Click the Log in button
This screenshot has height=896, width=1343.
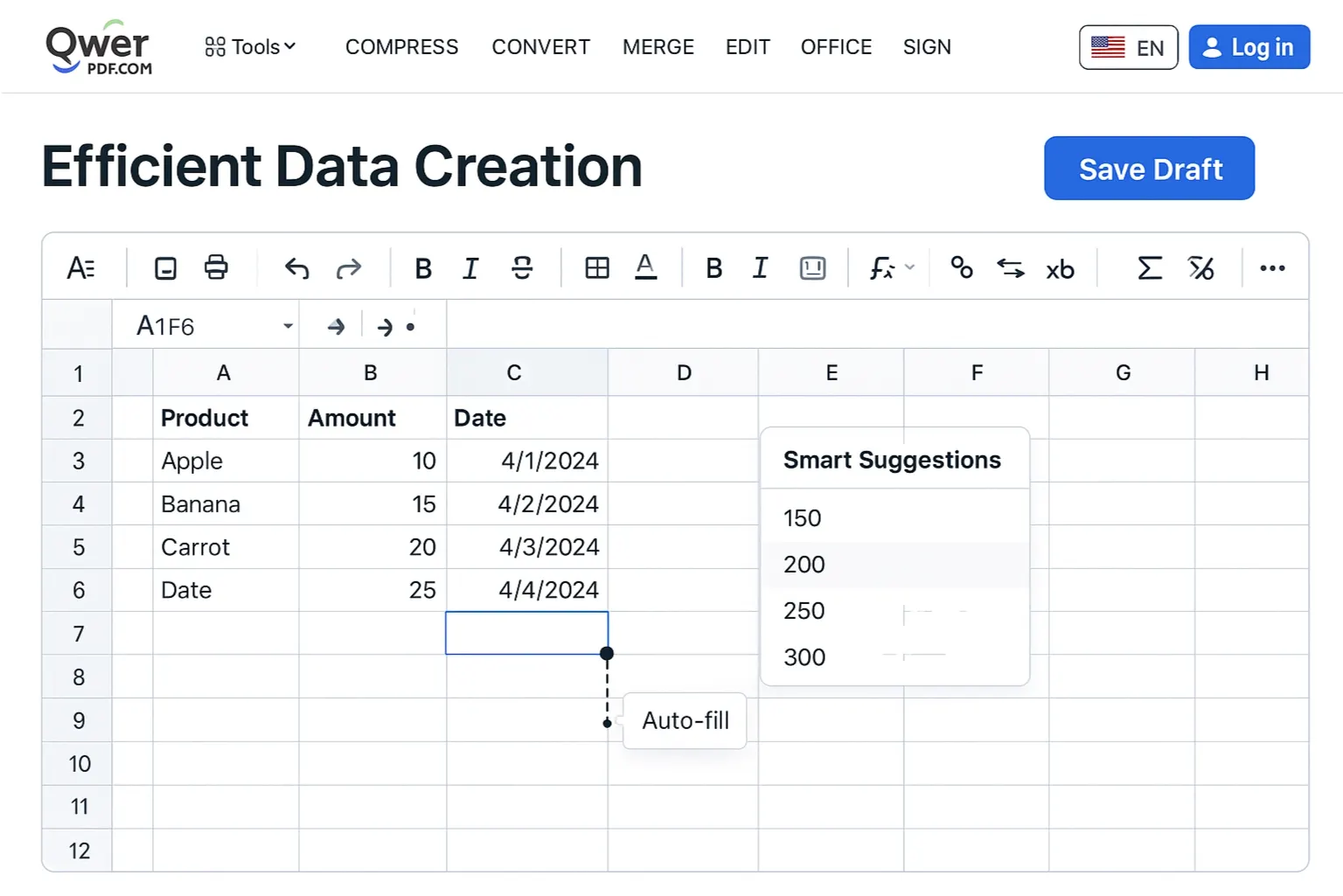(x=1249, y=47)
